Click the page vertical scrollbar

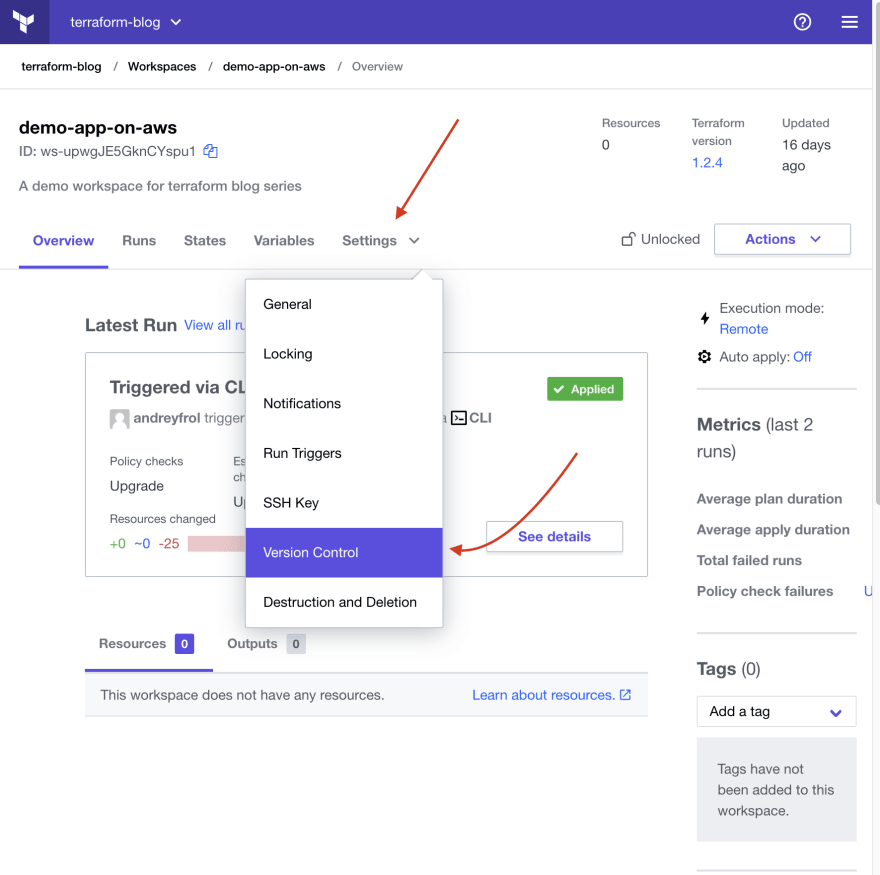tap(877, 253)
